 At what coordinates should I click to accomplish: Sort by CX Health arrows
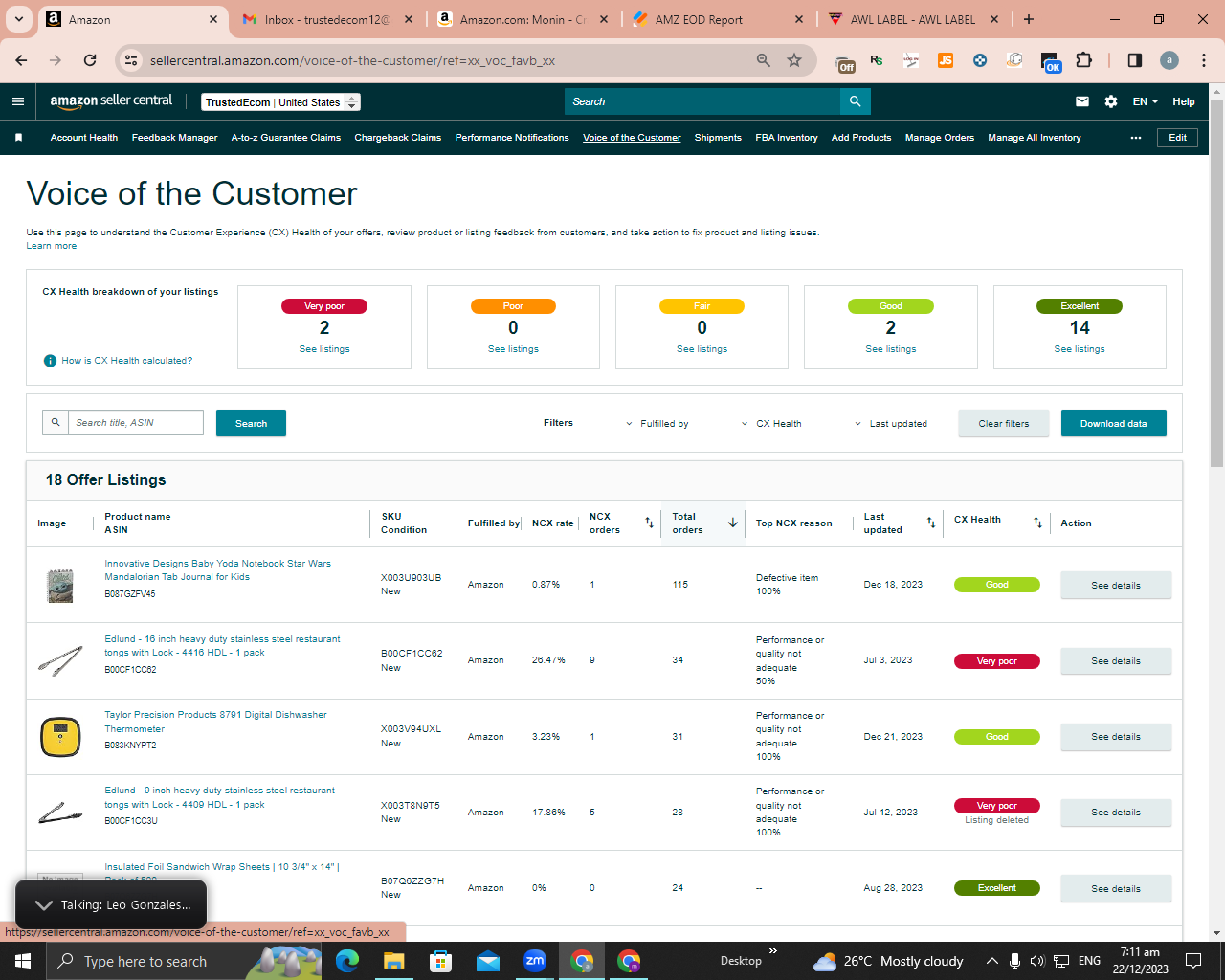click(1037, 523)
